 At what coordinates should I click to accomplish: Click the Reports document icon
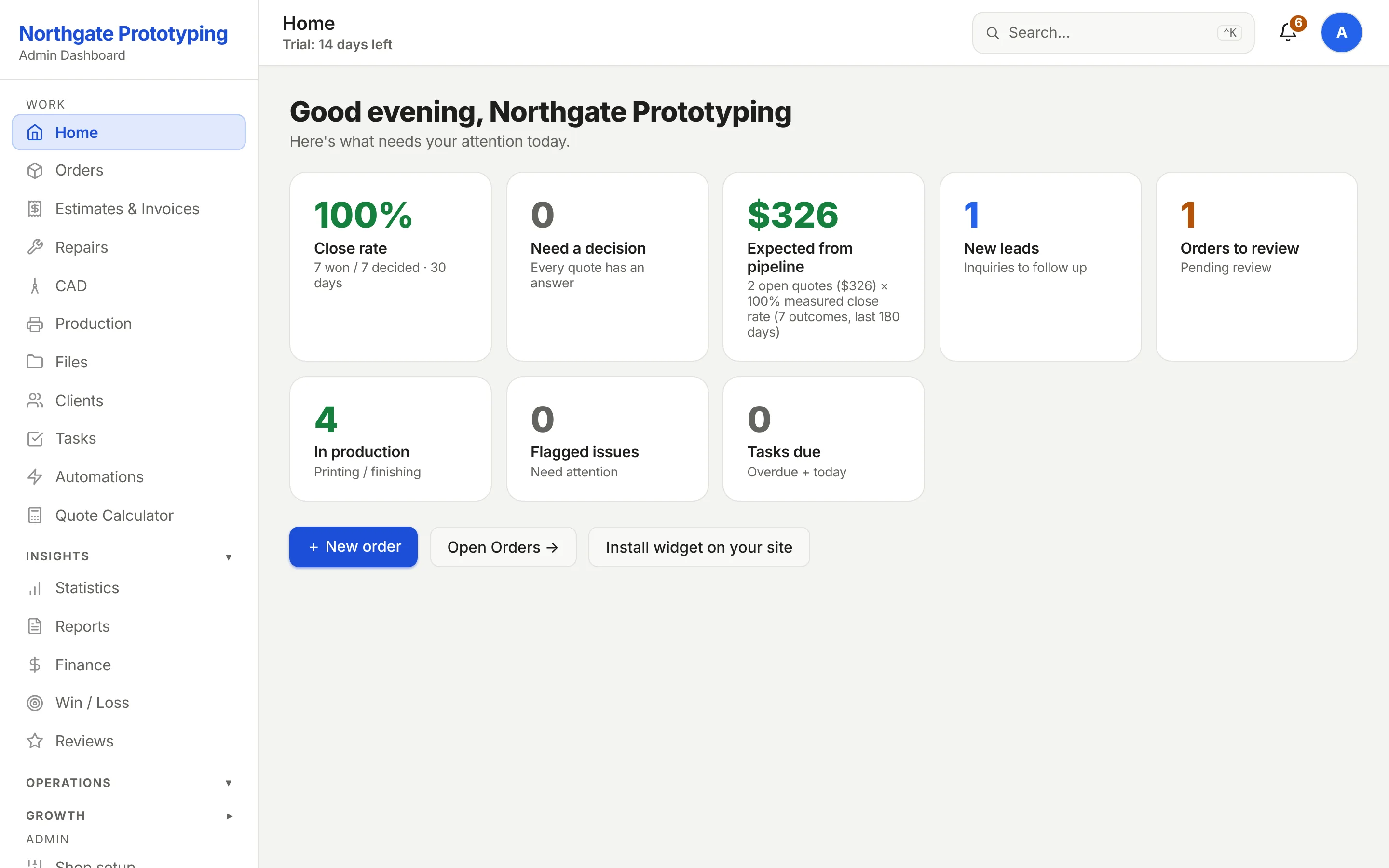pyautogui.click(x=35, y=626)
